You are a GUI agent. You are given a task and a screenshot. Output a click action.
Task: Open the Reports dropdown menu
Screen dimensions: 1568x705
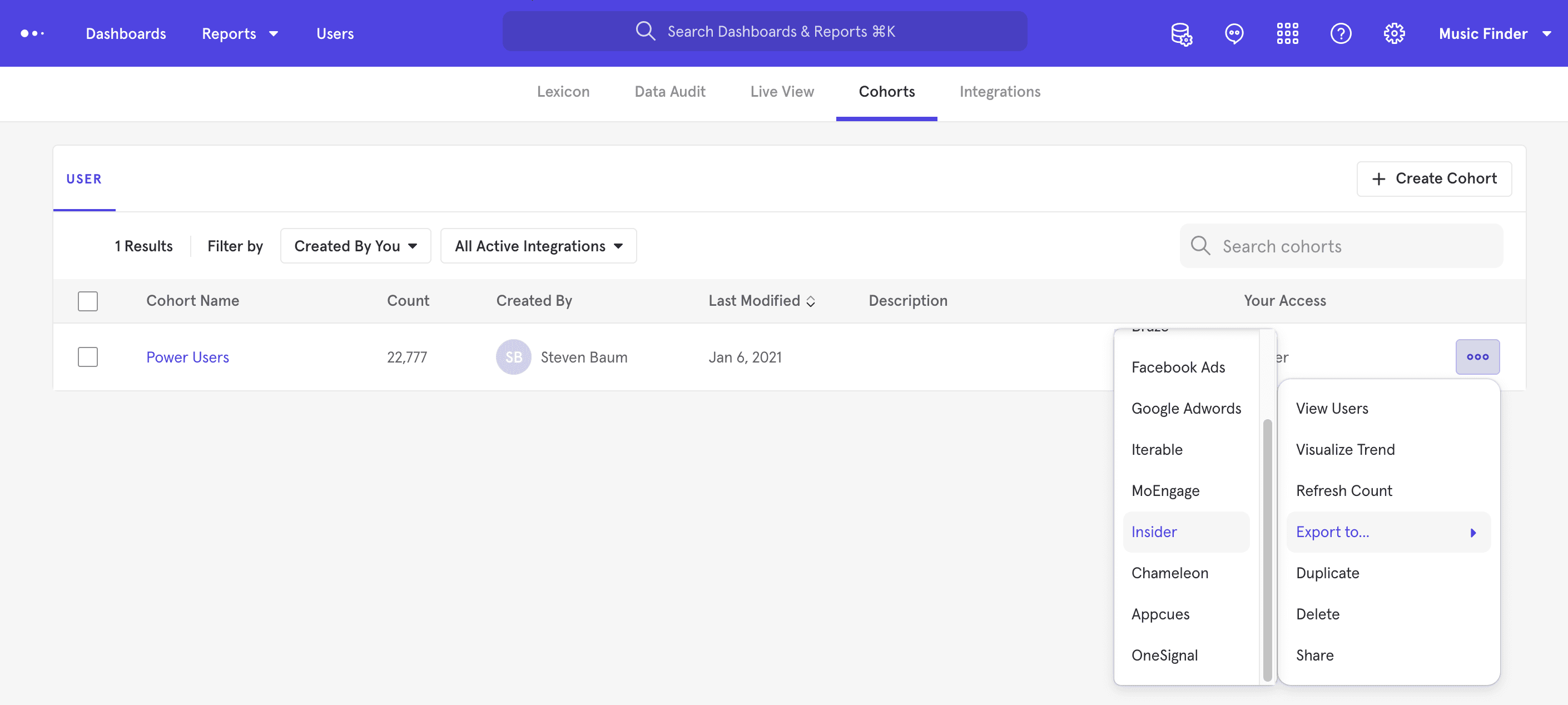[x=240, y=33]
